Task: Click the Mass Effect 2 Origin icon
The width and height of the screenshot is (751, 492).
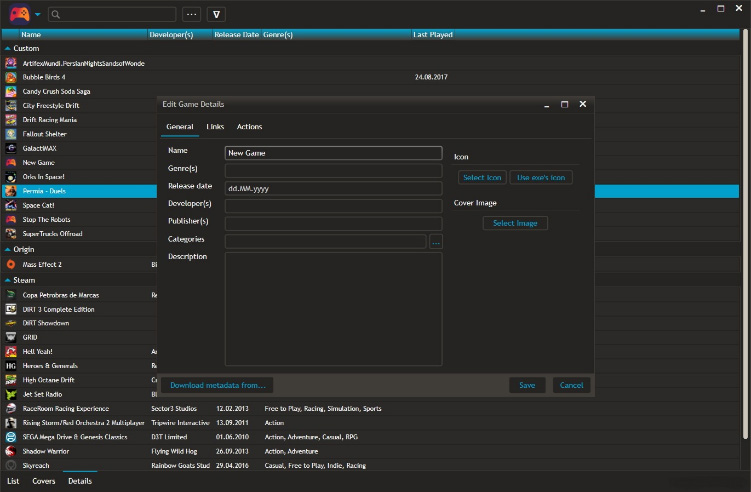Action: point(11,264)
